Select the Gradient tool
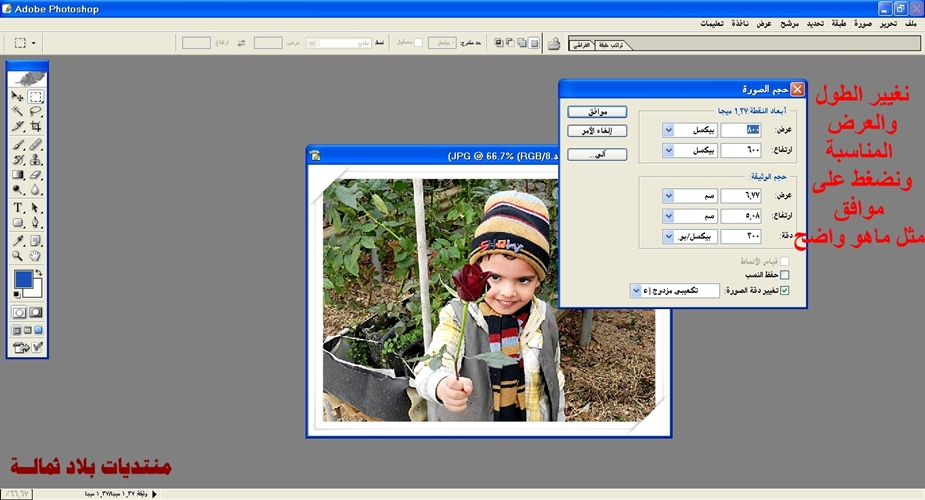 point(18,175)
